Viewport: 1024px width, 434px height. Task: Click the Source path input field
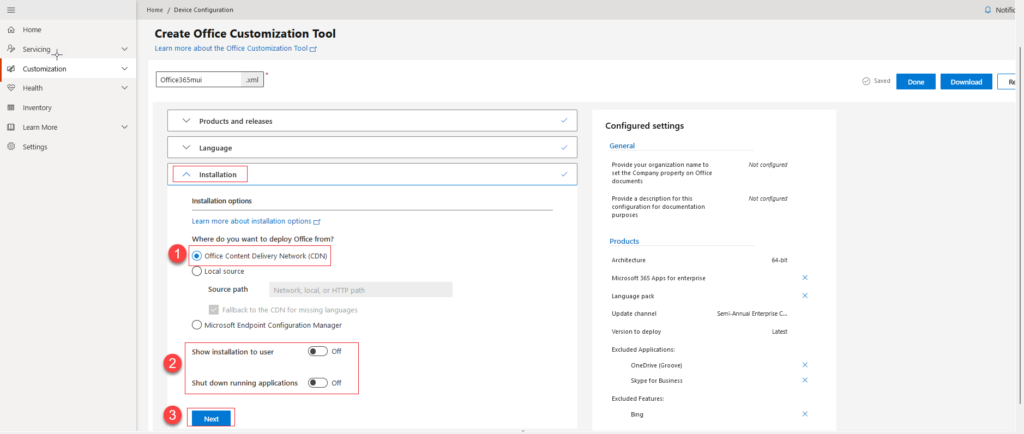click(360, 290)
